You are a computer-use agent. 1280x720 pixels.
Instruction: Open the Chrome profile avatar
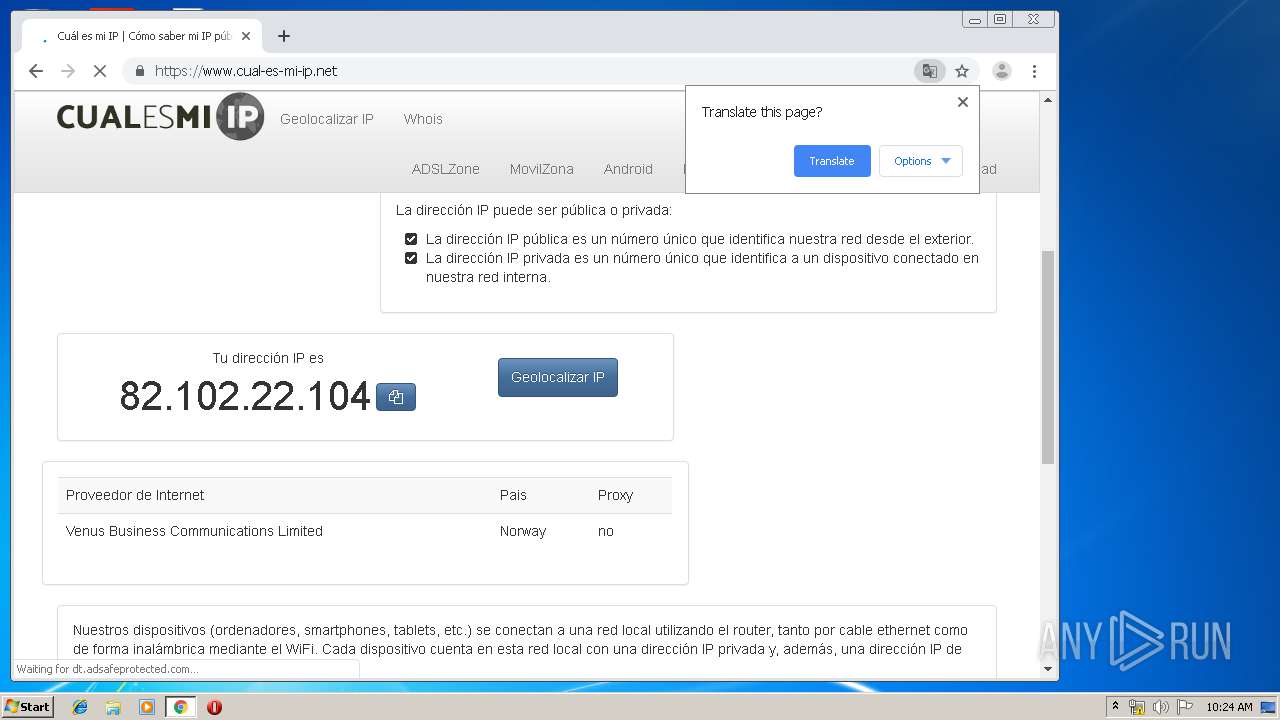pos(1001,71)
